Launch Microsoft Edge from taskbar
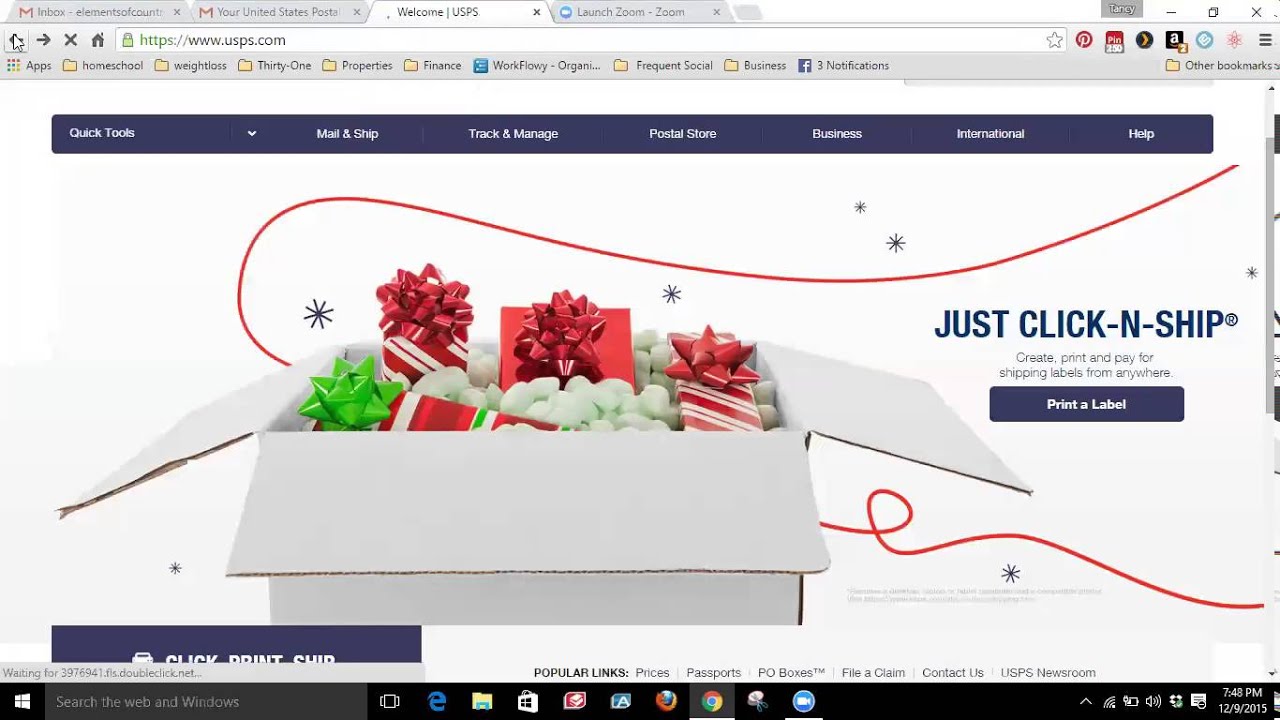 coord(437,702)
